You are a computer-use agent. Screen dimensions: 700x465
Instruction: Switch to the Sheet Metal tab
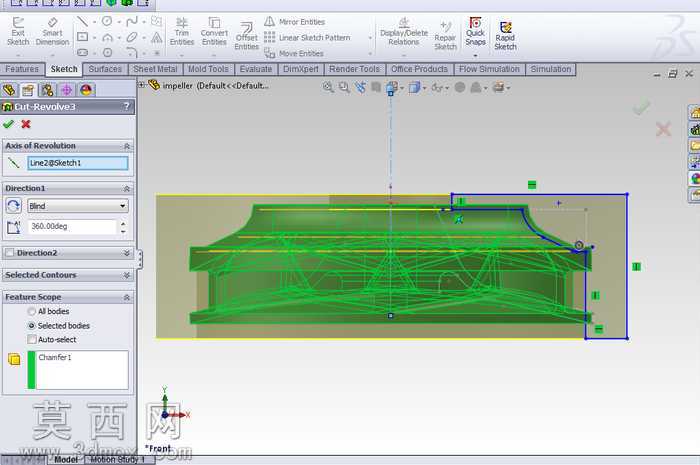[155, 69]
